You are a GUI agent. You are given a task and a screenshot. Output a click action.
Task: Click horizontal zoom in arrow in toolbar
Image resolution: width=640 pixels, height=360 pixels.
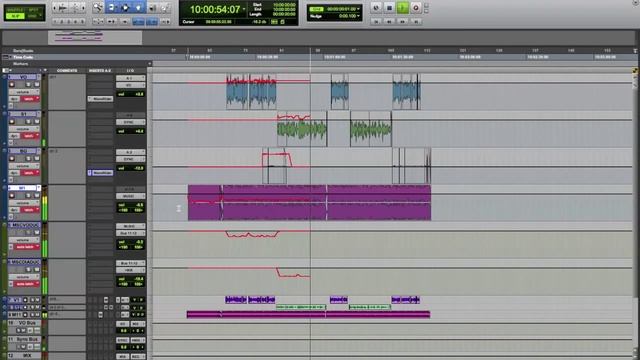tap(83, 7)
